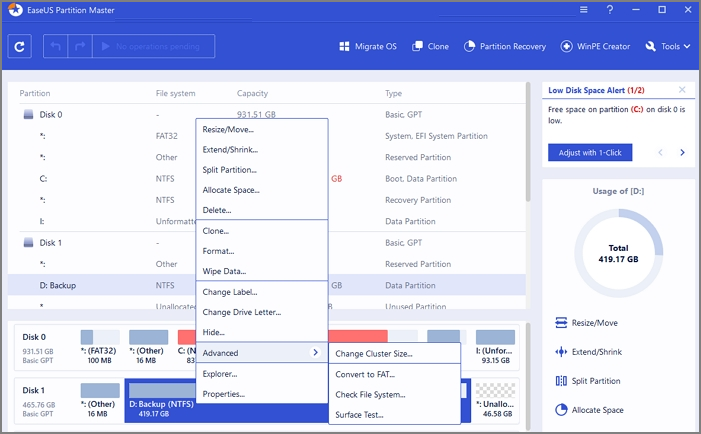Select Change Drive Letter... entry

point(262,312)
